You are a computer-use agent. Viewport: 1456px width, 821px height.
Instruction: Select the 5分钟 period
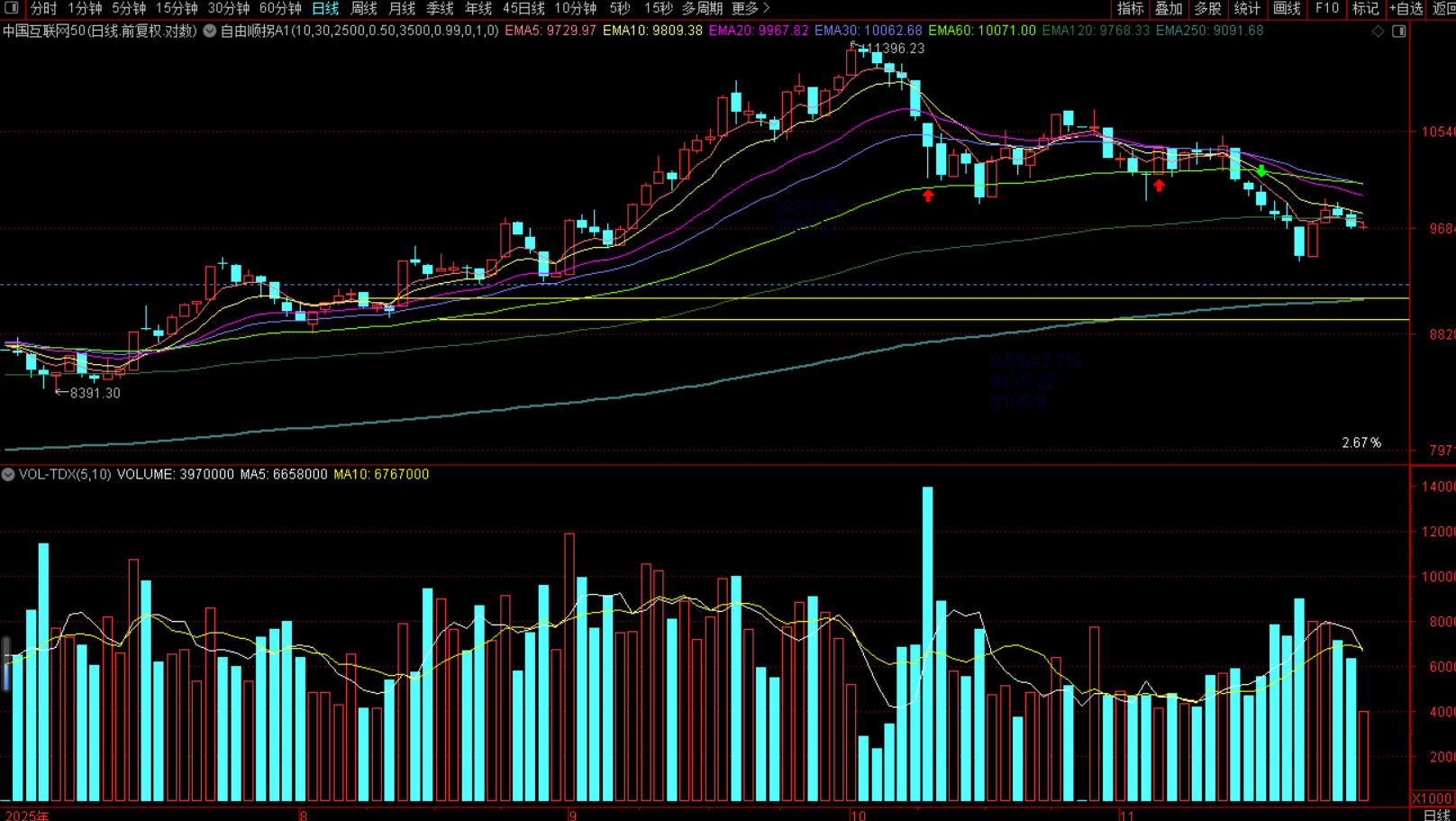tap(129, 8)
